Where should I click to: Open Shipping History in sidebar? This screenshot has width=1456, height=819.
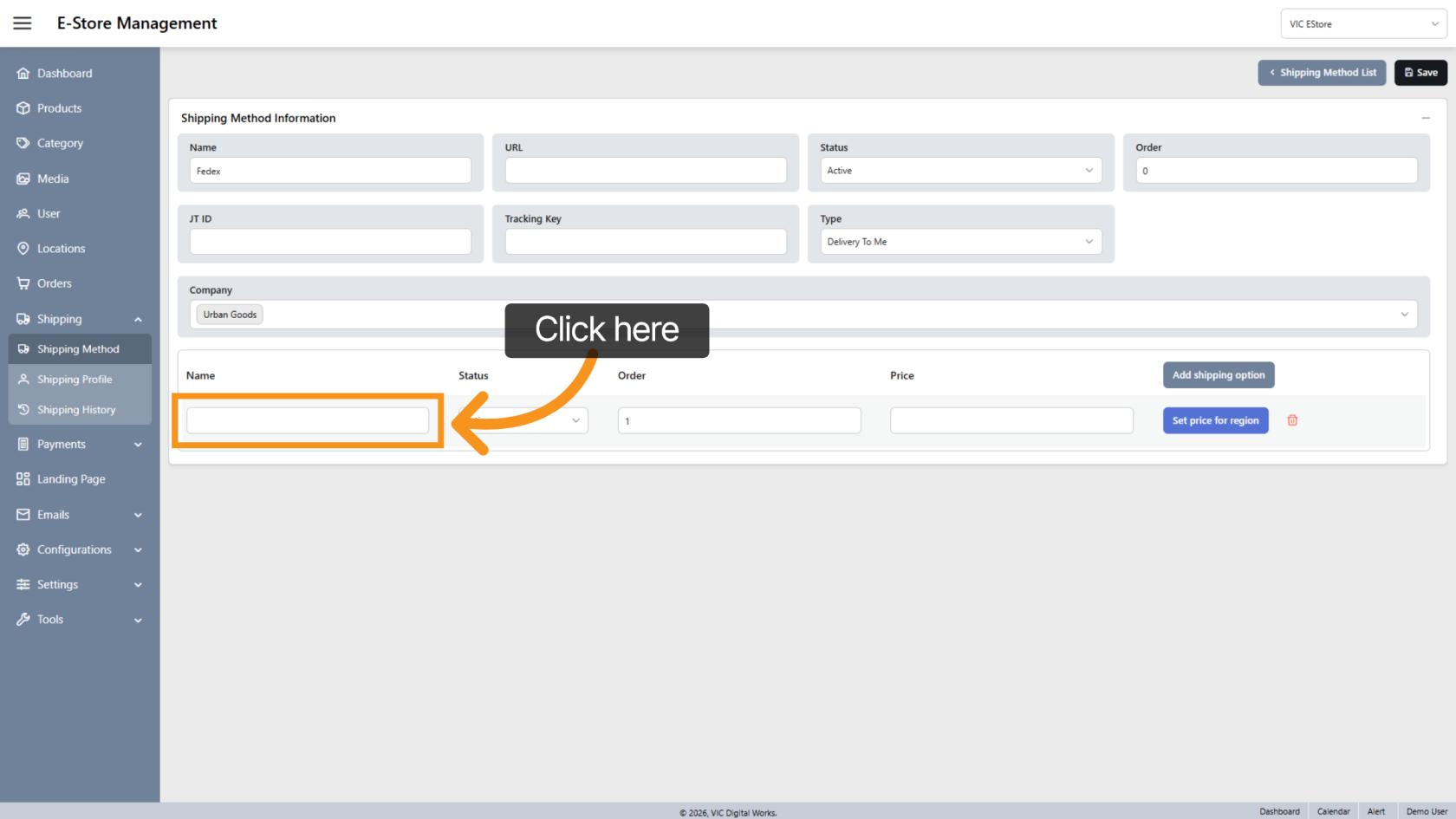point(76,410)
